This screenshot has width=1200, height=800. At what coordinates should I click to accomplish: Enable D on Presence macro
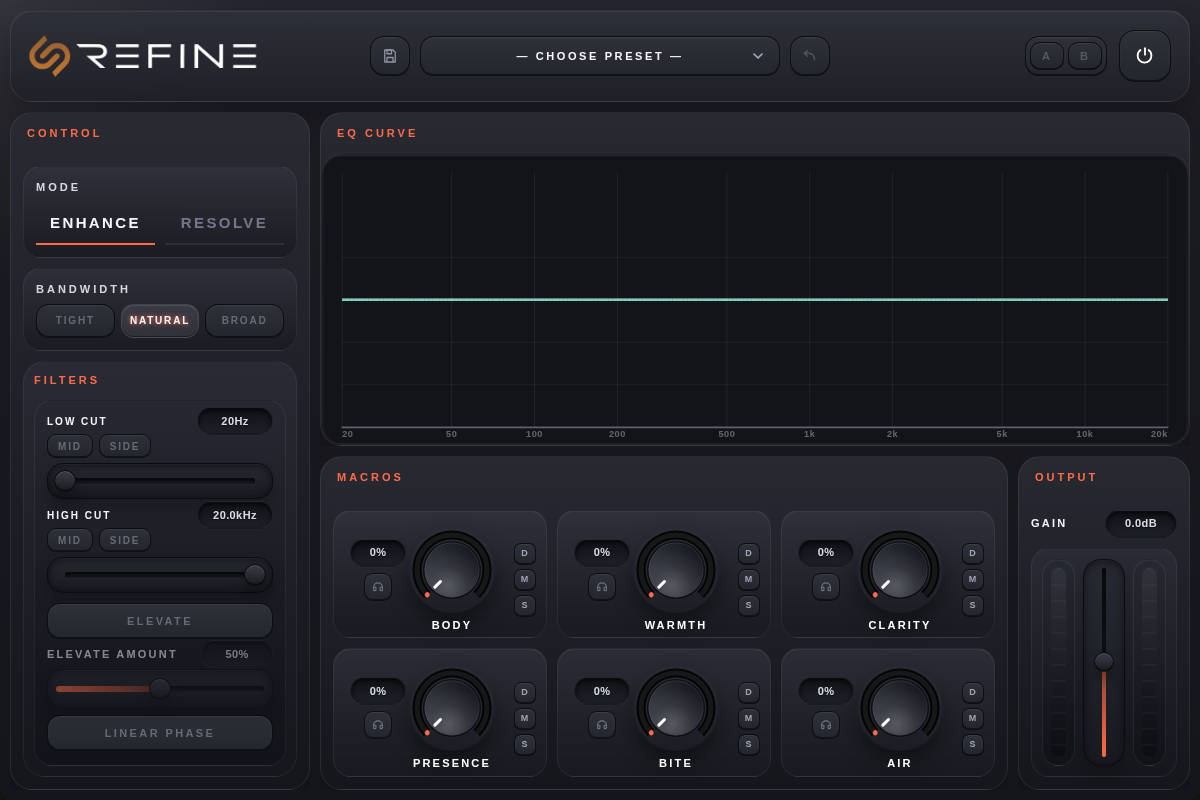click(525, 692)
